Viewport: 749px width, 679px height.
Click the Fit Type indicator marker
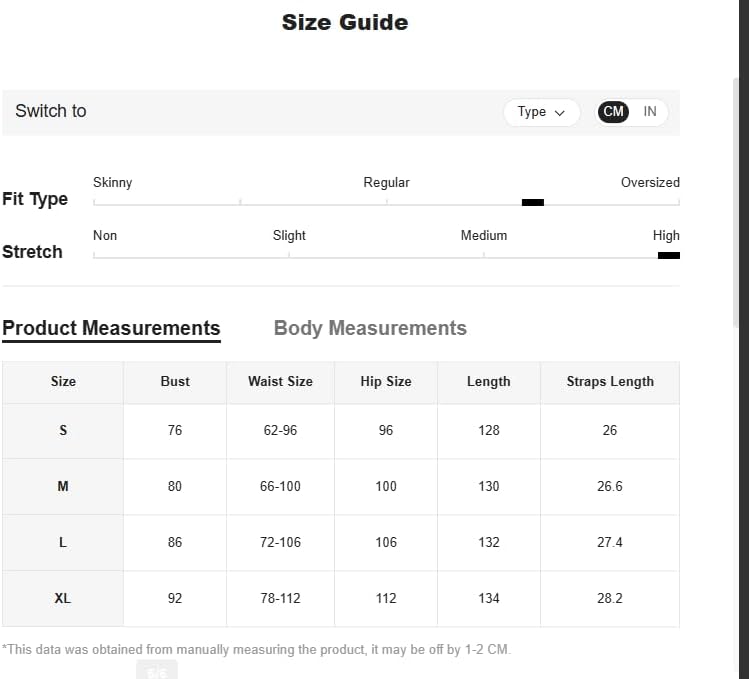[533, 203]
